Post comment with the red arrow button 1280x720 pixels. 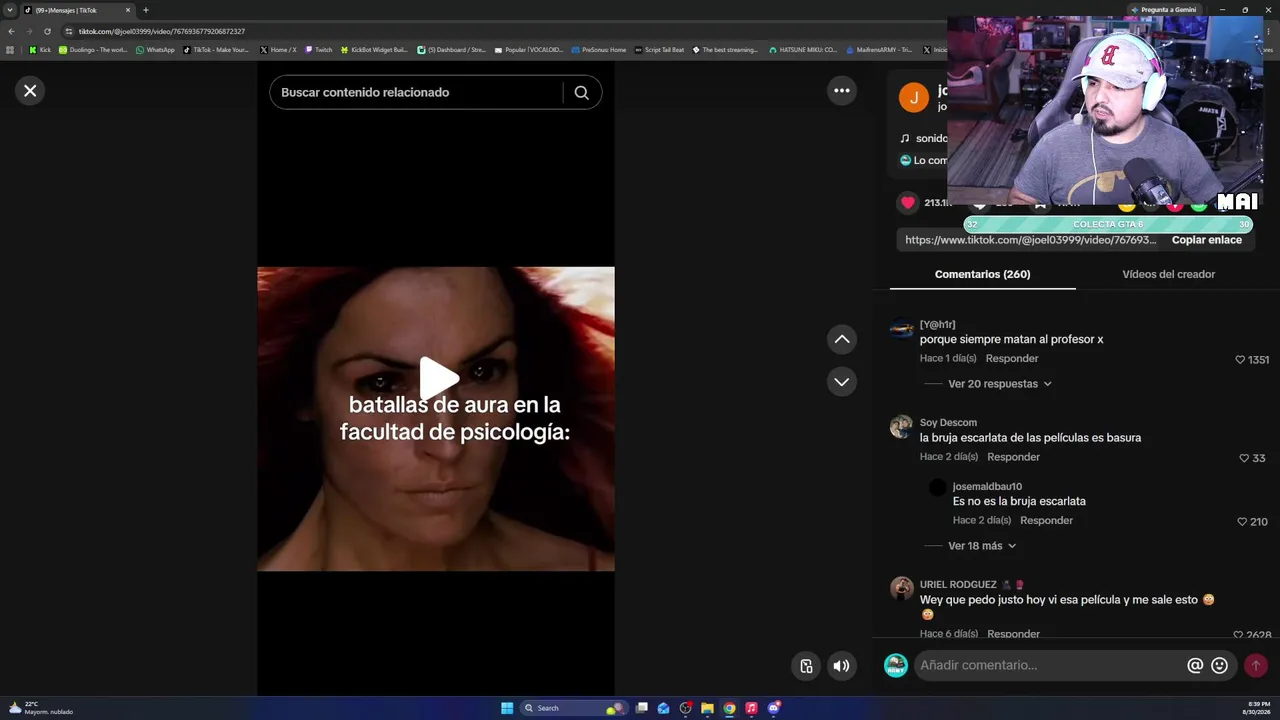pos(1256,665)
